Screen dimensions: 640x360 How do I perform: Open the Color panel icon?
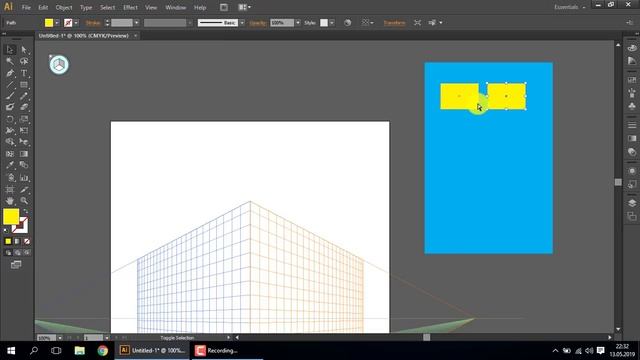632,48
